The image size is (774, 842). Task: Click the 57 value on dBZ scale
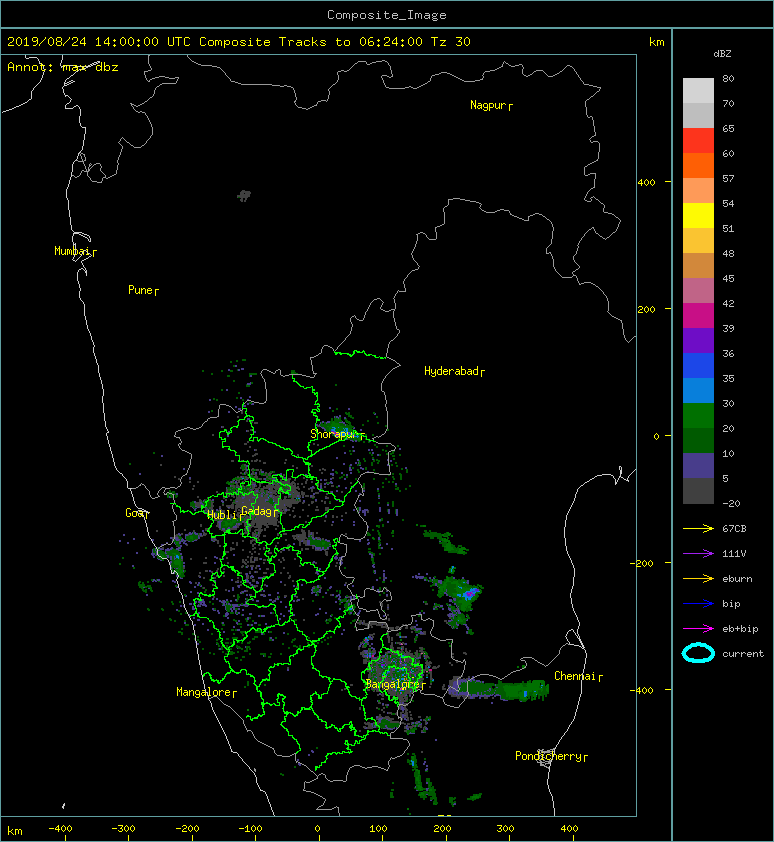(x=728, y=178)
